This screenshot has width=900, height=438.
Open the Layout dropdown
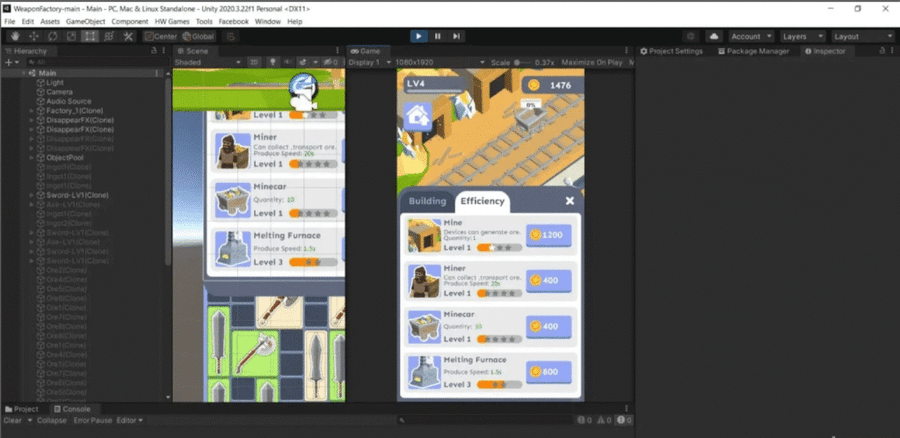click(x=862, y=36)
